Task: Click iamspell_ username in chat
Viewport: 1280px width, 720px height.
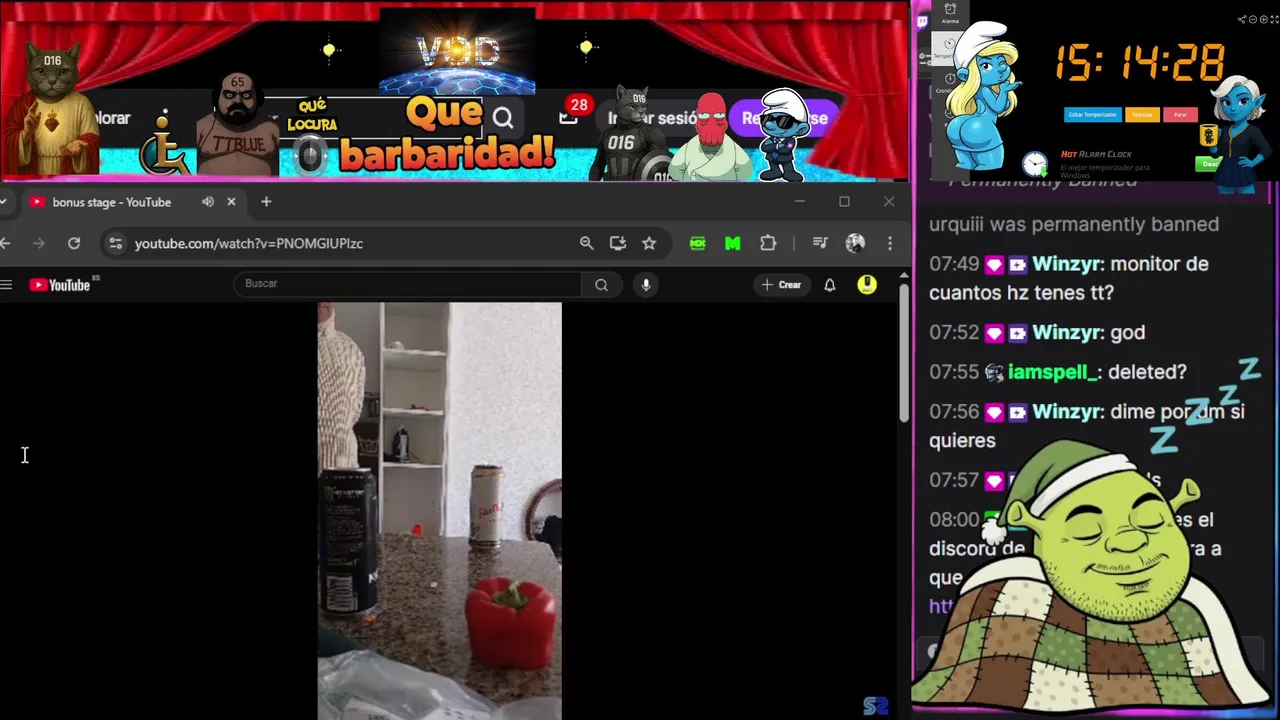Action: (x=1054, y=372)
